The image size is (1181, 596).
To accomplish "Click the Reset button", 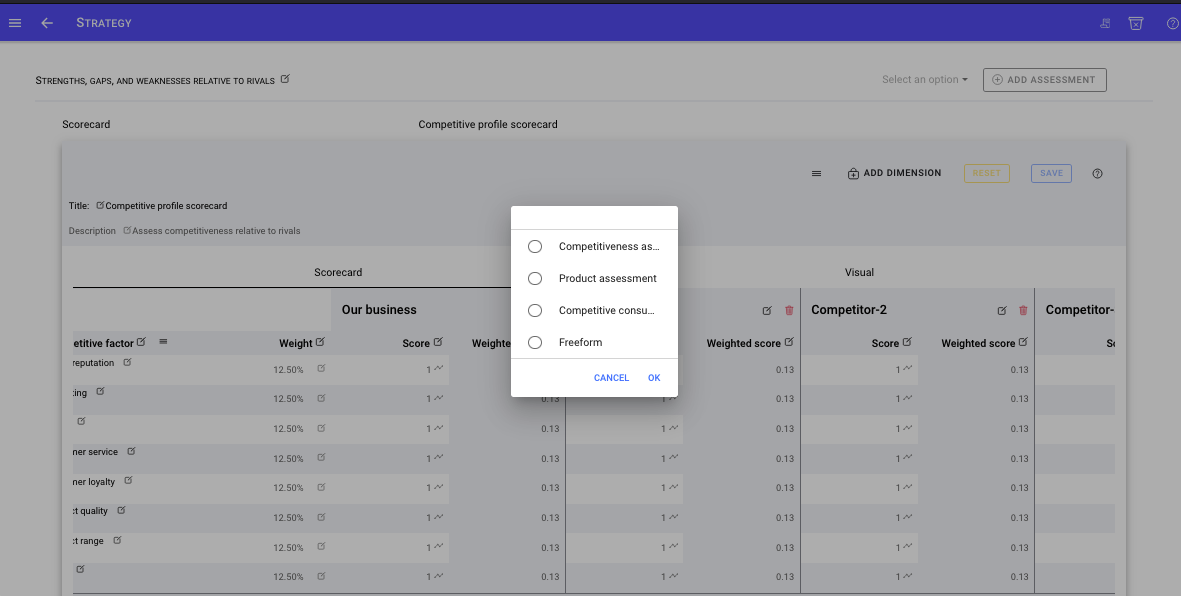I will [987, 173].
